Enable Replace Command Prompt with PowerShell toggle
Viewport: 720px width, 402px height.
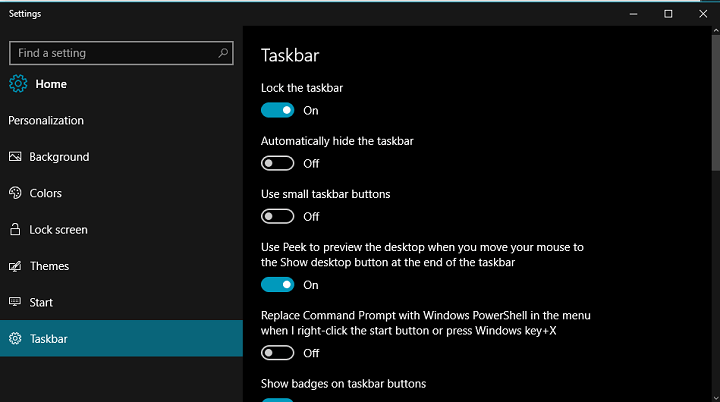pyautogui.click(x=277, y=353)
